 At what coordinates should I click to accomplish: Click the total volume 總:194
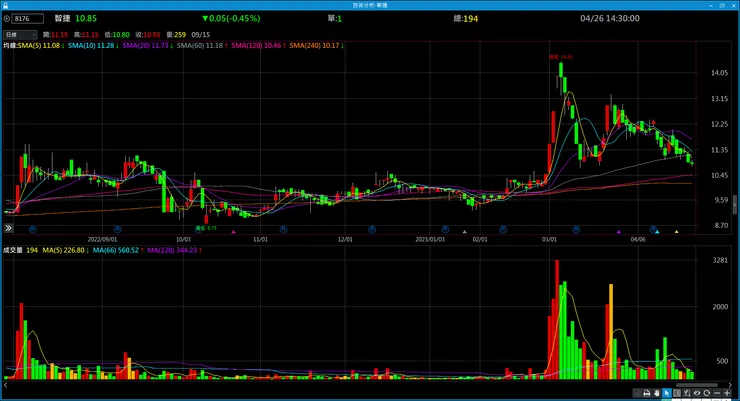click(465, 19)
